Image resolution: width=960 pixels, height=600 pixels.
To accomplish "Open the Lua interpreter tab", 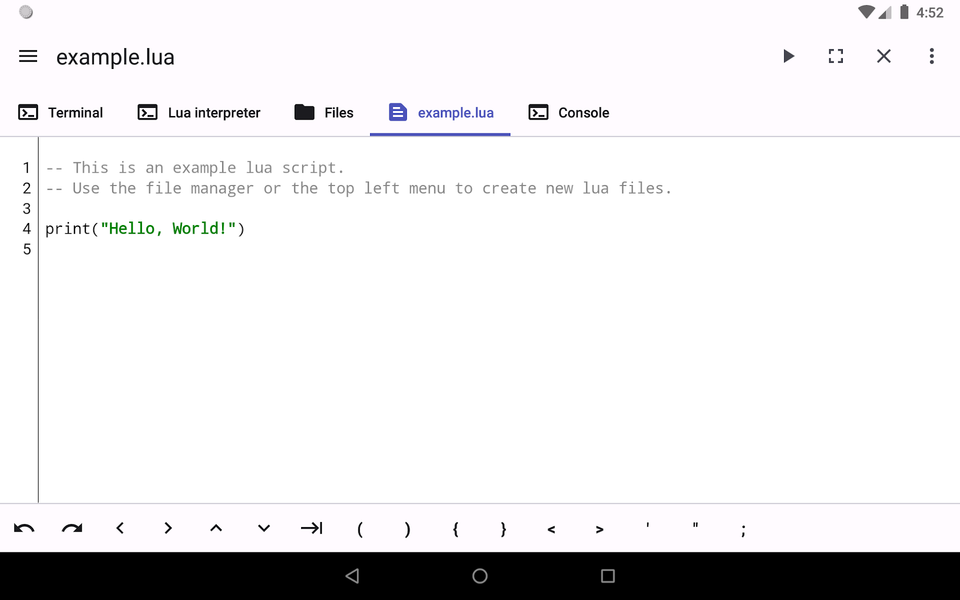I will (198, 112).
